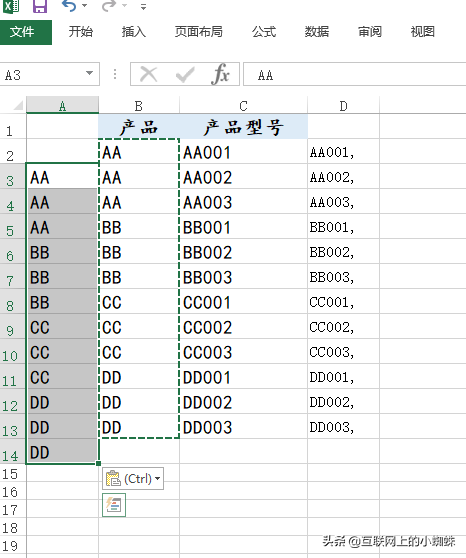
Task: Select cell C5 with BB001
Action: point(244,227)
